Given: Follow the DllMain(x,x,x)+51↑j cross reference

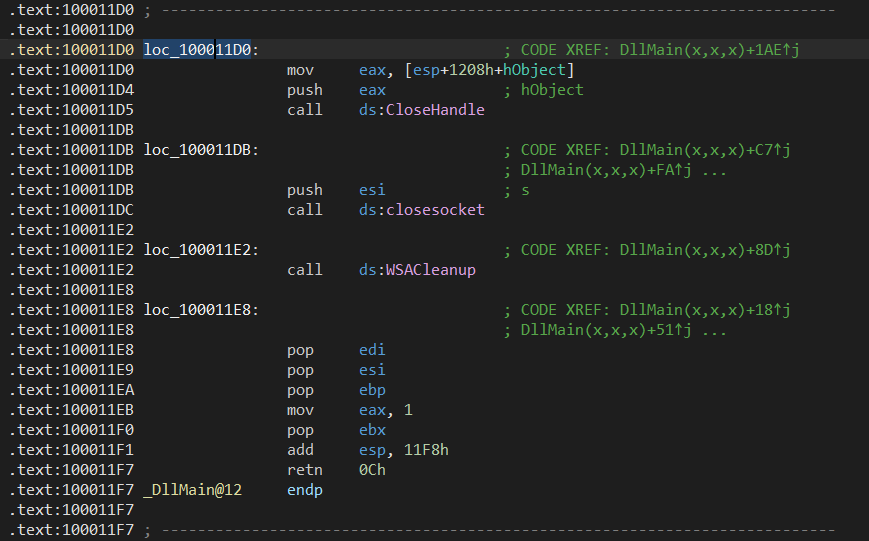Looking at the screenshot, I should pos(606,330).
